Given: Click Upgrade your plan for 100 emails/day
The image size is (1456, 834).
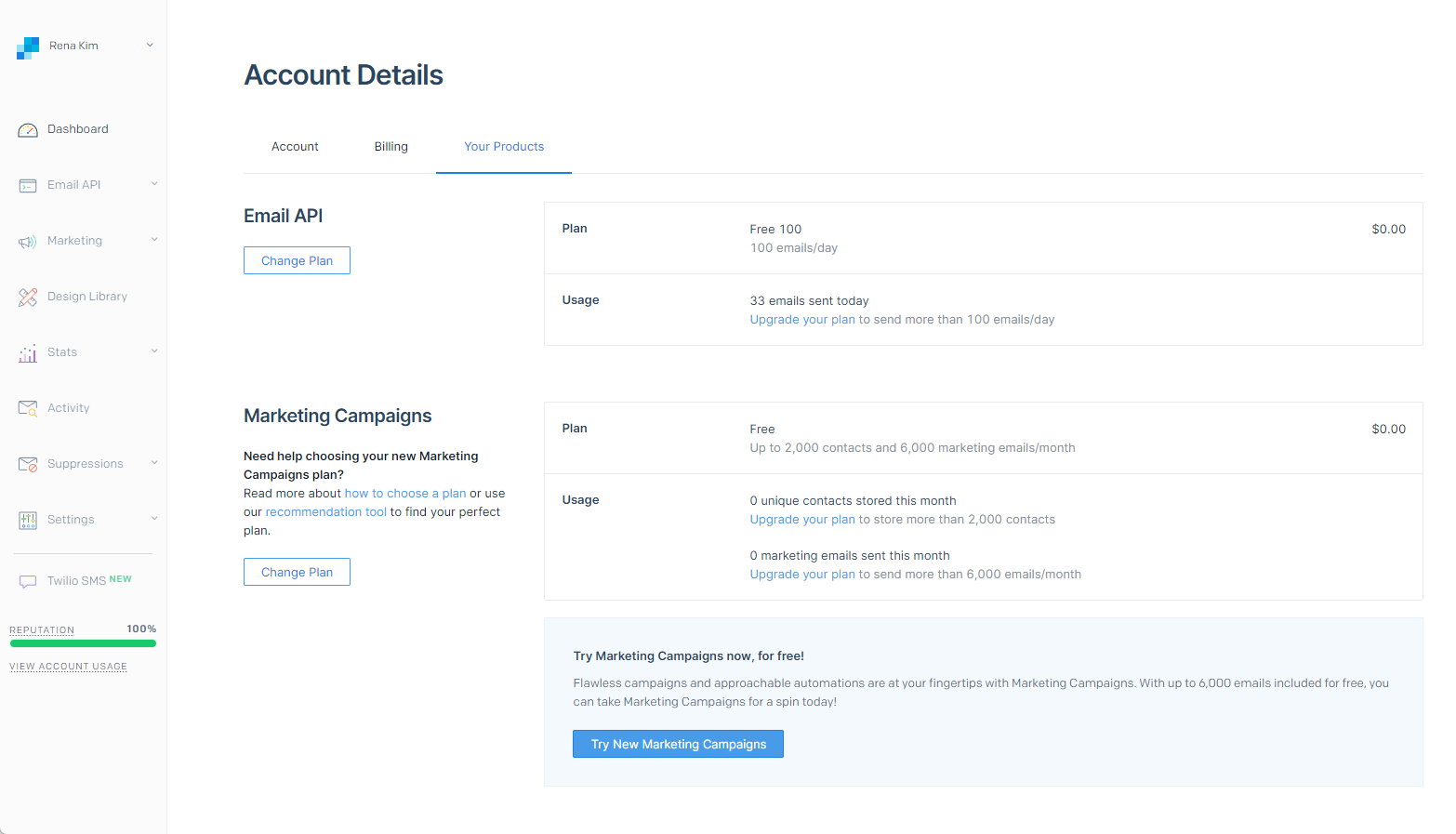Looking at the screenshot, I should tap(802, 320).
